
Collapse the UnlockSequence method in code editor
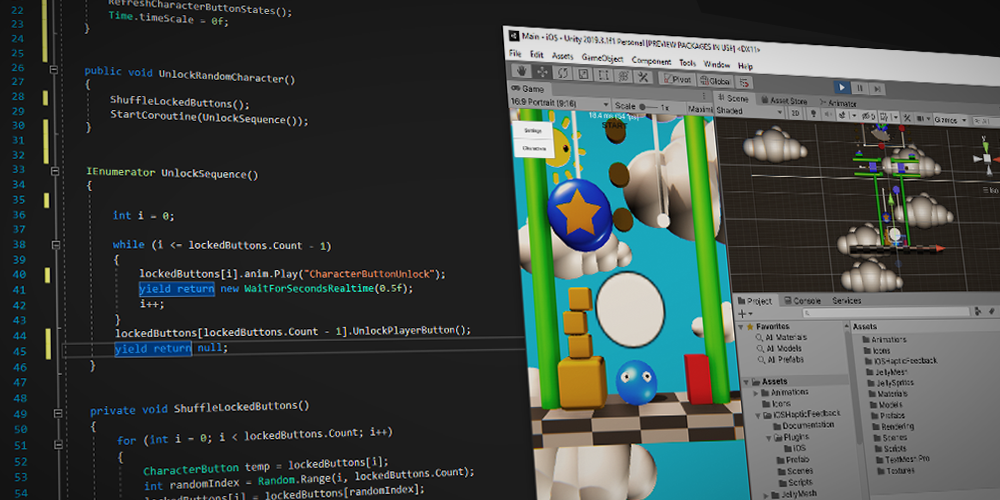(x=55, y=171)
